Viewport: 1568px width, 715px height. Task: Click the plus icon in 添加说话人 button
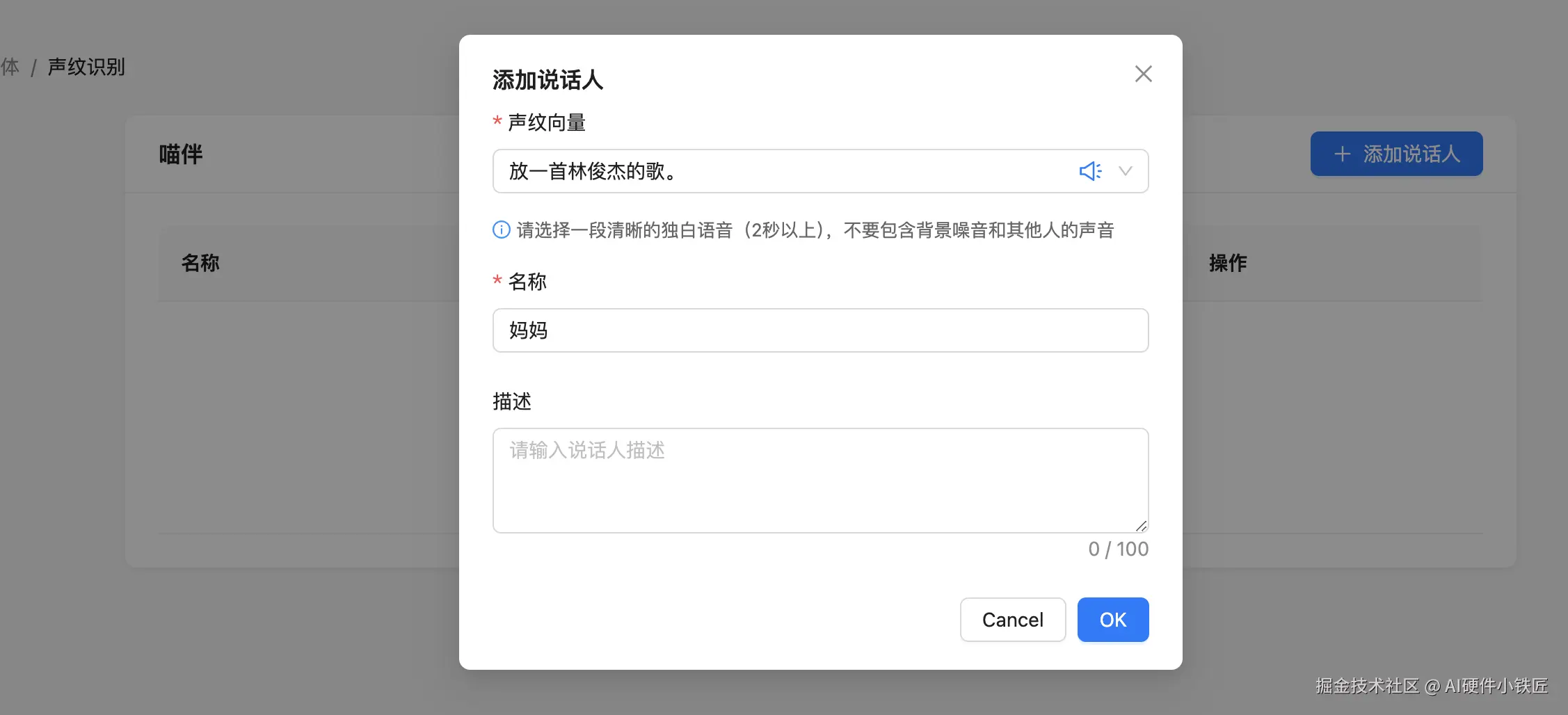(1342, 154)
